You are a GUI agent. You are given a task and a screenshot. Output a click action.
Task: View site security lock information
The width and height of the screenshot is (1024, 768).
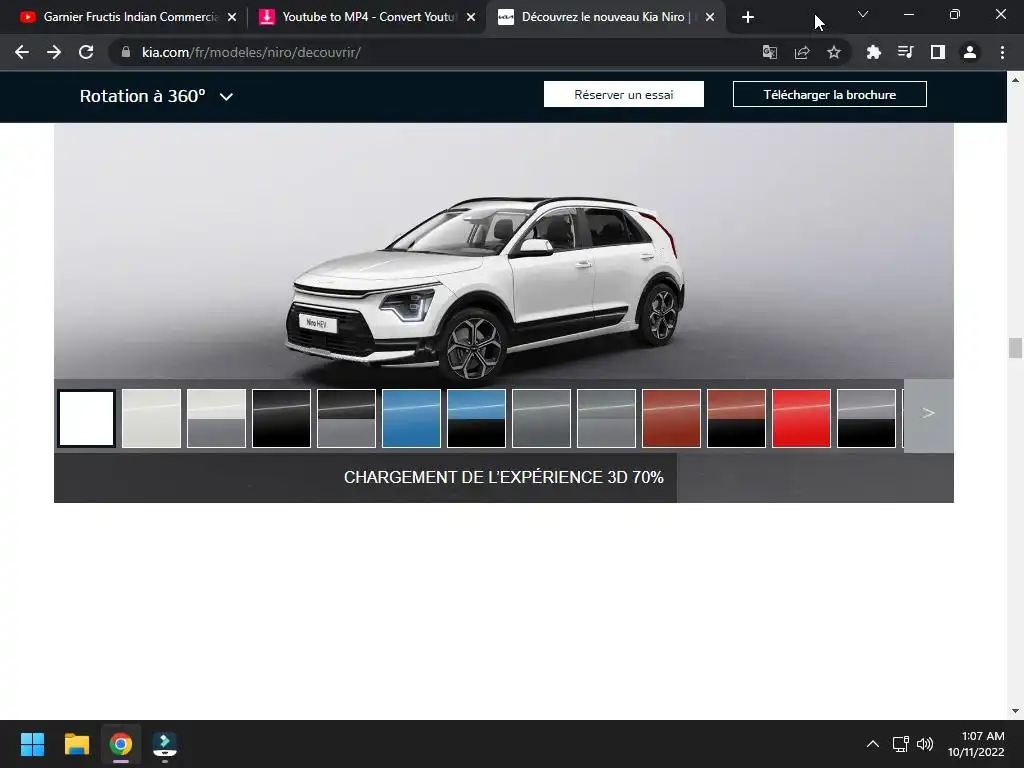126,52
